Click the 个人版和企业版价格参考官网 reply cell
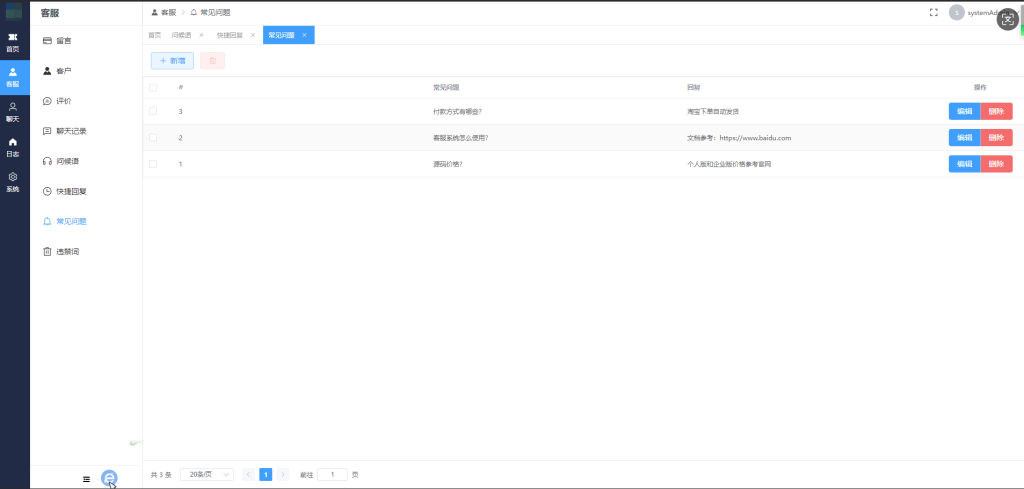Image resolution: width=1024 pixels, height=489 pixels. coord(729,164)
